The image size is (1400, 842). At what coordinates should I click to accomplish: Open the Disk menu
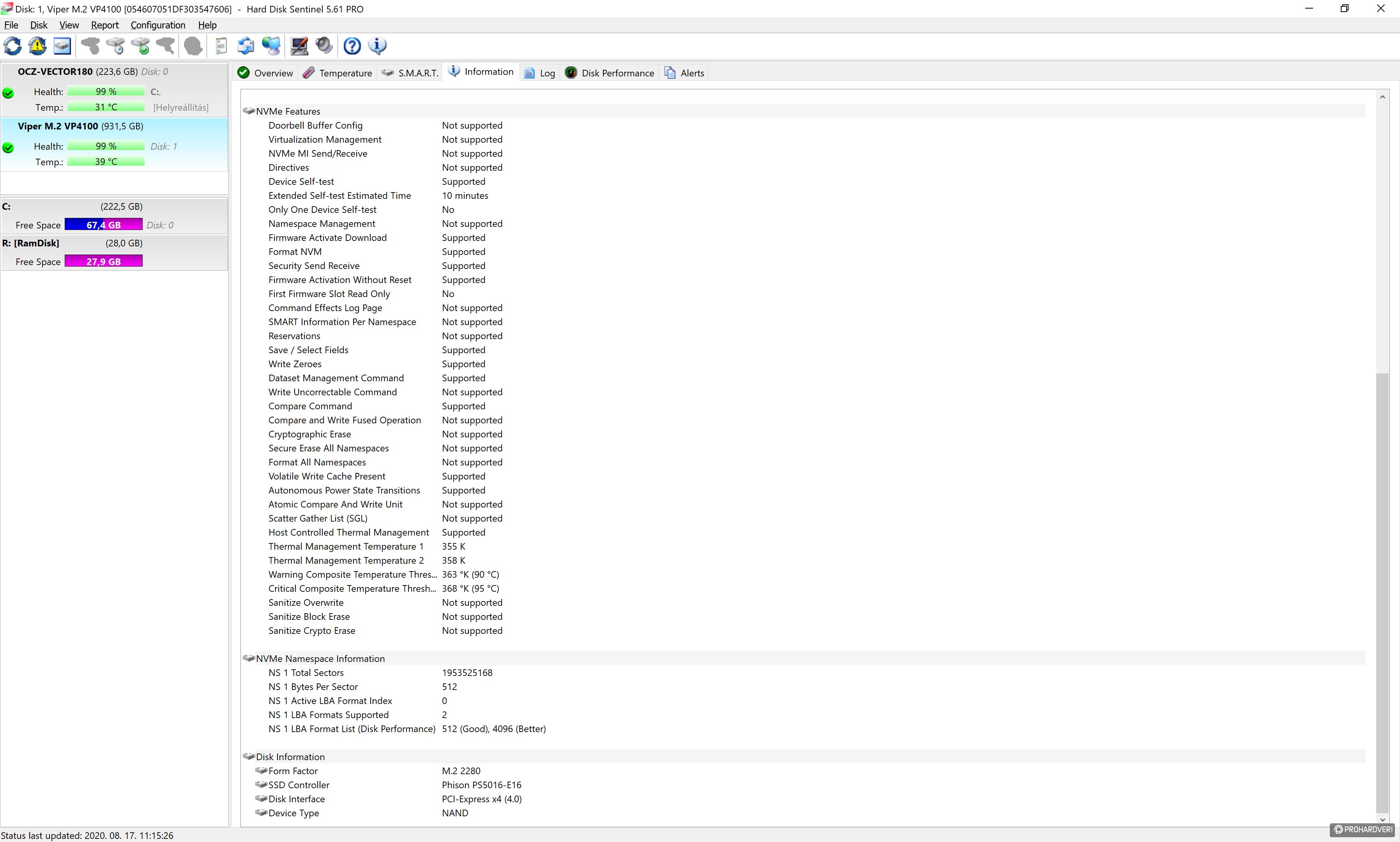coord(39,25)
